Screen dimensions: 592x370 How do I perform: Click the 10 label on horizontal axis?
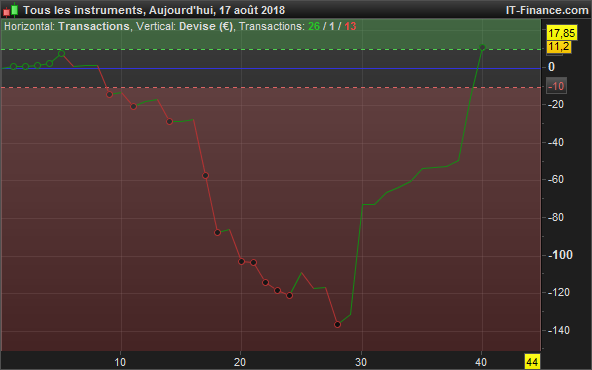pyautogui.click(x=120, y=362)
